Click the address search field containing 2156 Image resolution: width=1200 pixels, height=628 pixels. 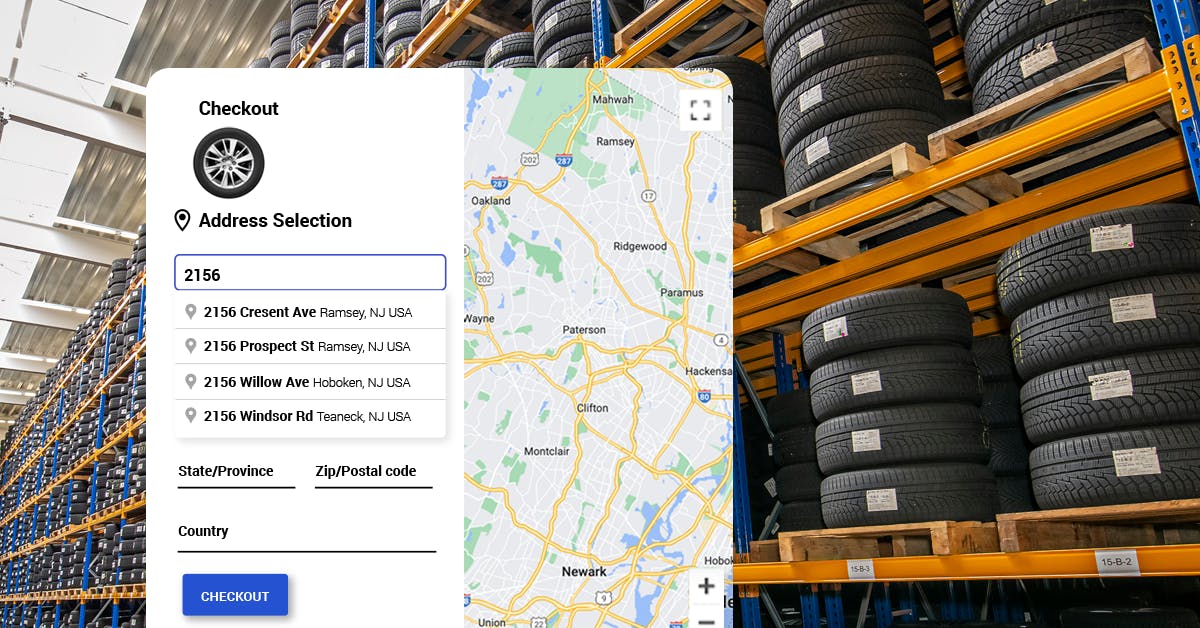point(310,272)
